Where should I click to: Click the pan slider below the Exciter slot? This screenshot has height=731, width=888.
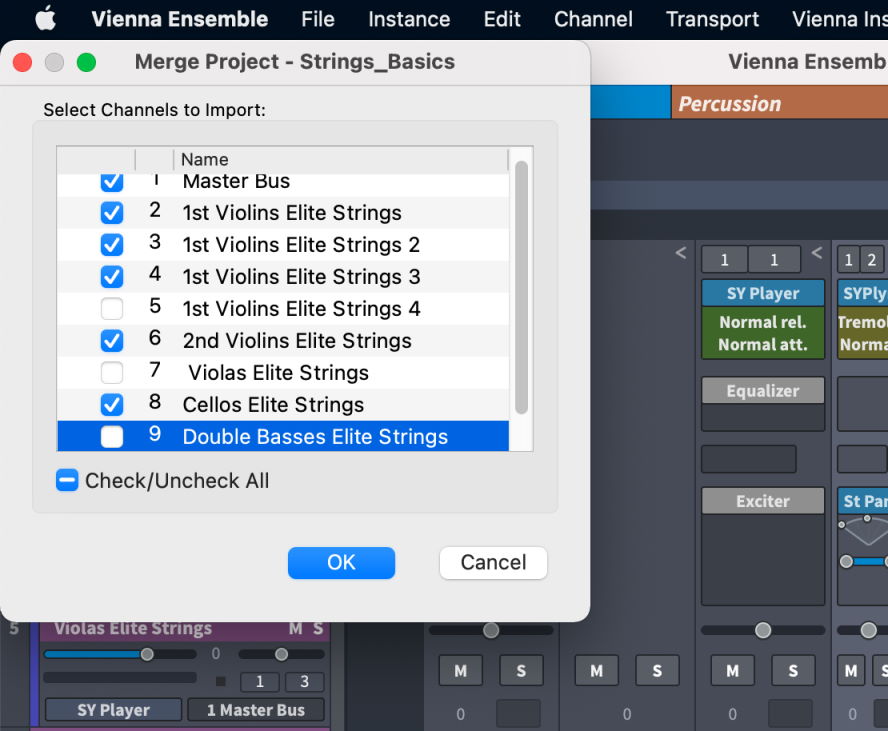click(x=763, y=630)
